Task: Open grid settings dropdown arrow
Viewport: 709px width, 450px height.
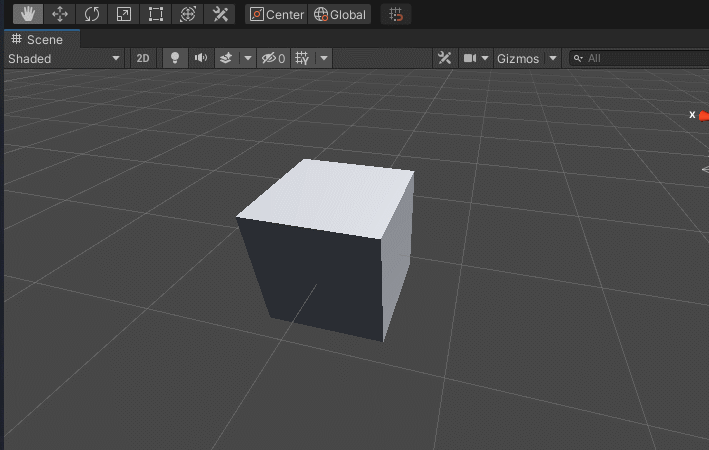Action: pos(324,58)
